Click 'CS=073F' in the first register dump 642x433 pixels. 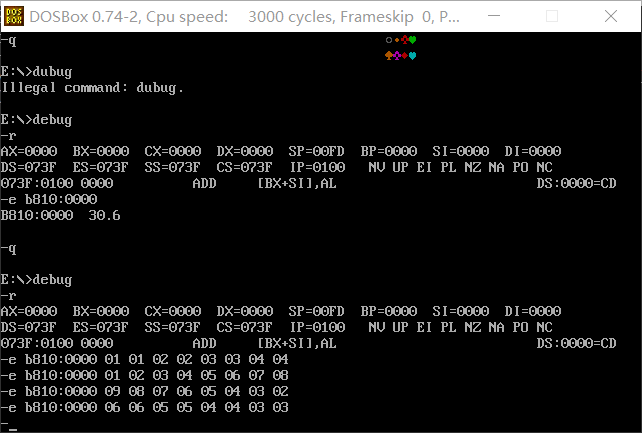pos(244,167)
